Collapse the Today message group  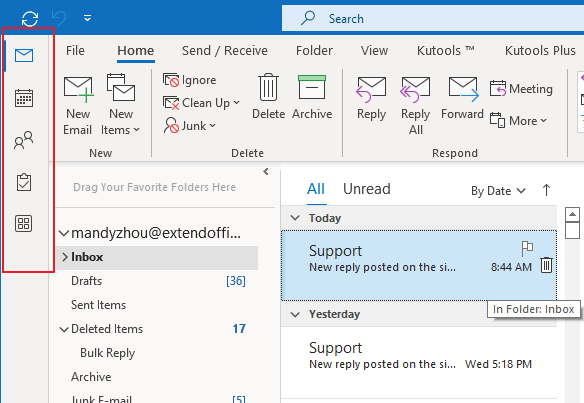click(x=295, y=218)
